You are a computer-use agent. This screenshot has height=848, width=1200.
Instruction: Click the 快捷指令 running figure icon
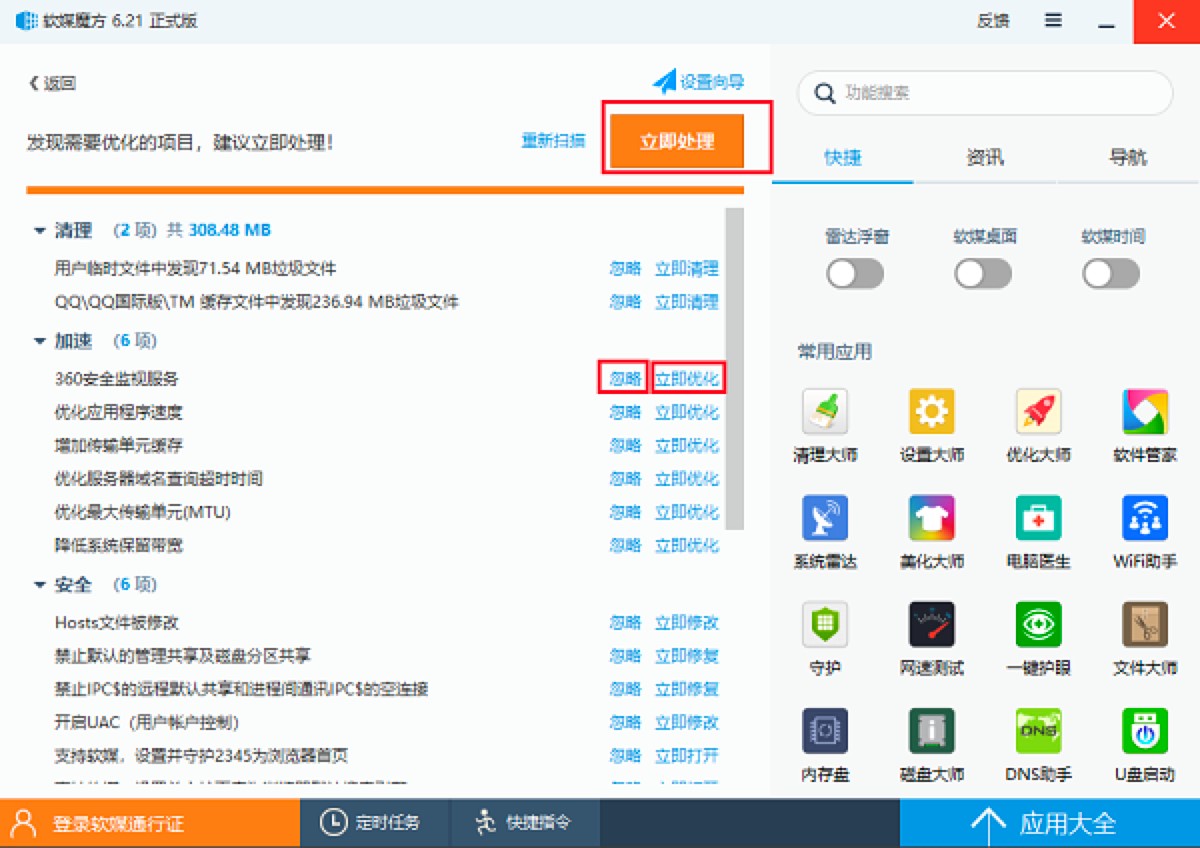[485, 823]
